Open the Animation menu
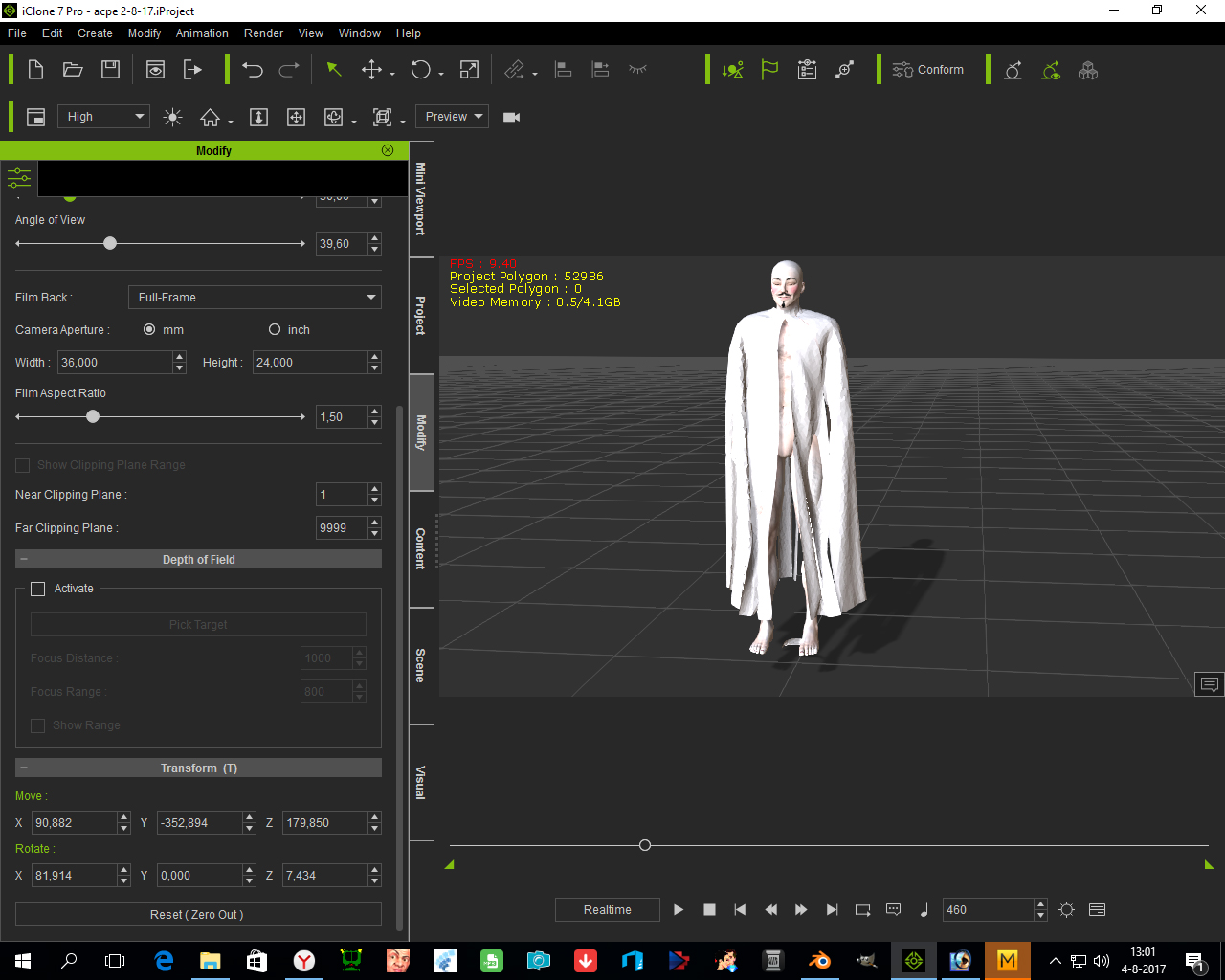This screenshot has width=1225, height=980. (202, 33)
